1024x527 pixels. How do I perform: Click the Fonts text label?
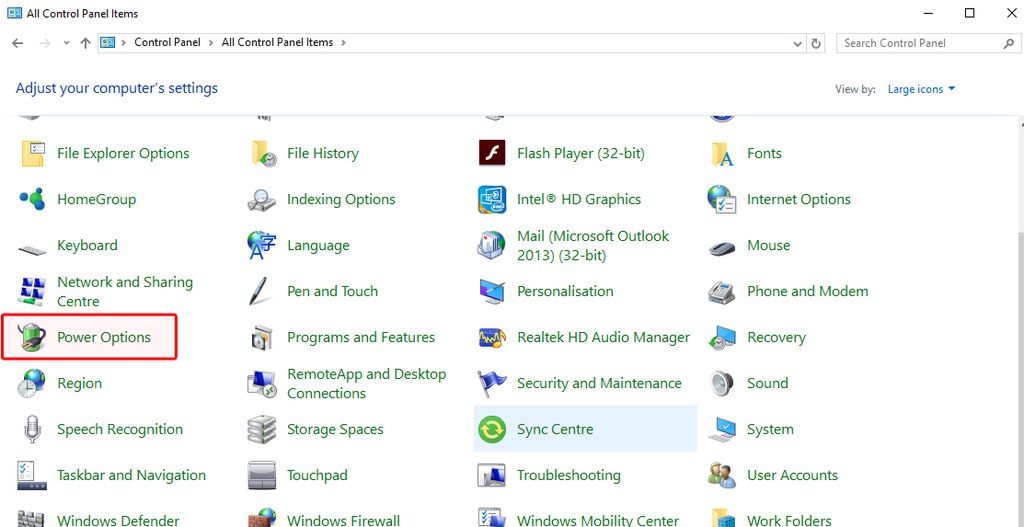pyautogui.click(x=764, y=153)
